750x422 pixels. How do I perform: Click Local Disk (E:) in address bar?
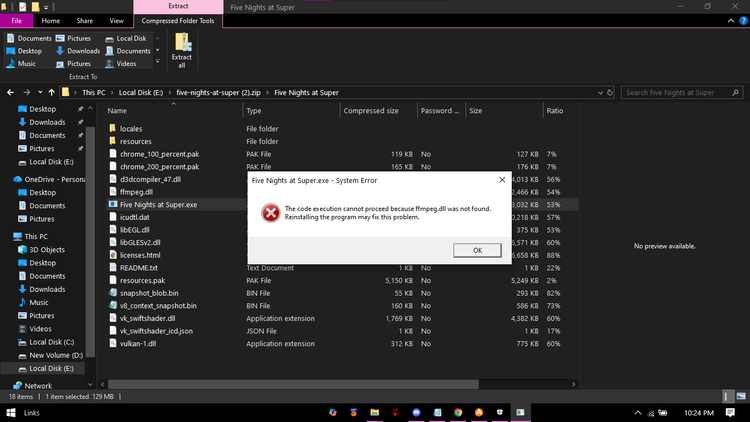pyautogui.click(x=141, y=92)
